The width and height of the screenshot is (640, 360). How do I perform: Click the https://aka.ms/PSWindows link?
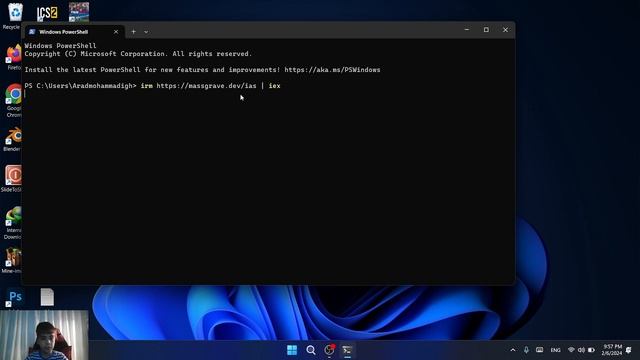point(332,70)
